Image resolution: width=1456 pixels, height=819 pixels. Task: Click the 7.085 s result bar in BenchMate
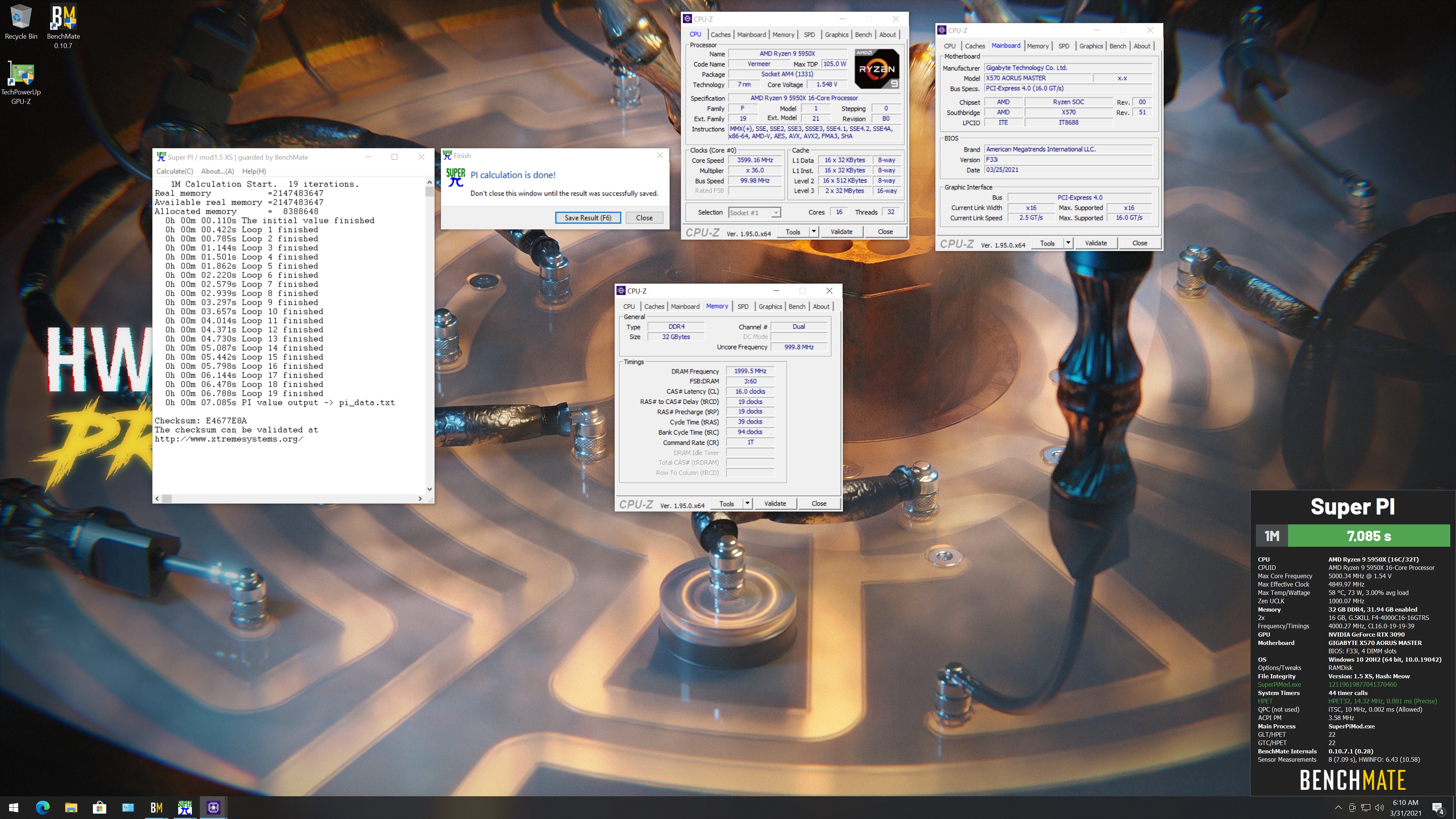click(1368, 536)
